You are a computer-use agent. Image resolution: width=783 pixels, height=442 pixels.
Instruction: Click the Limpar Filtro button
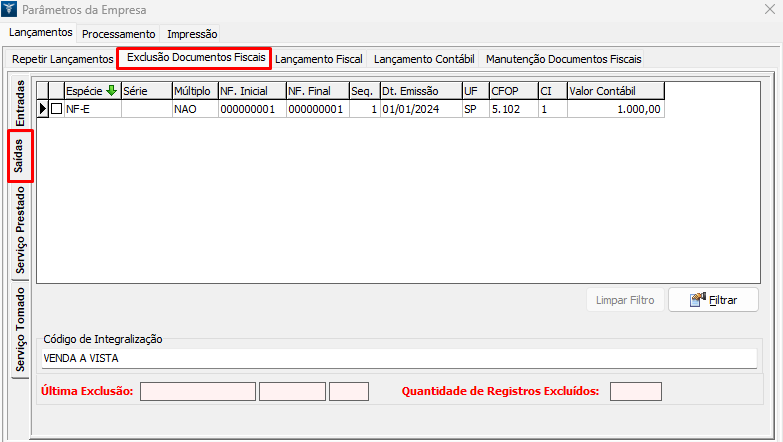(x=624, y=300)
